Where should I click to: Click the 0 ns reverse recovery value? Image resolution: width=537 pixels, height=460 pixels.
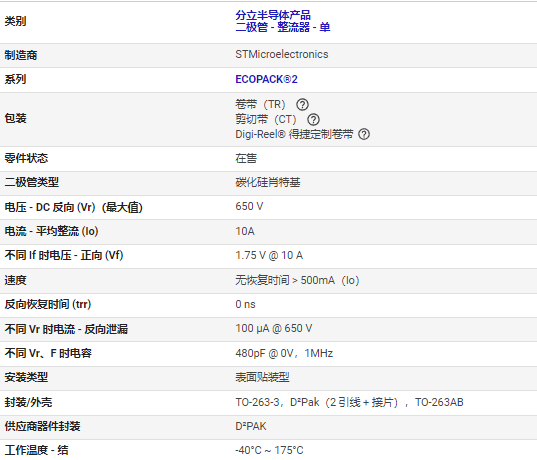(245, 304)
